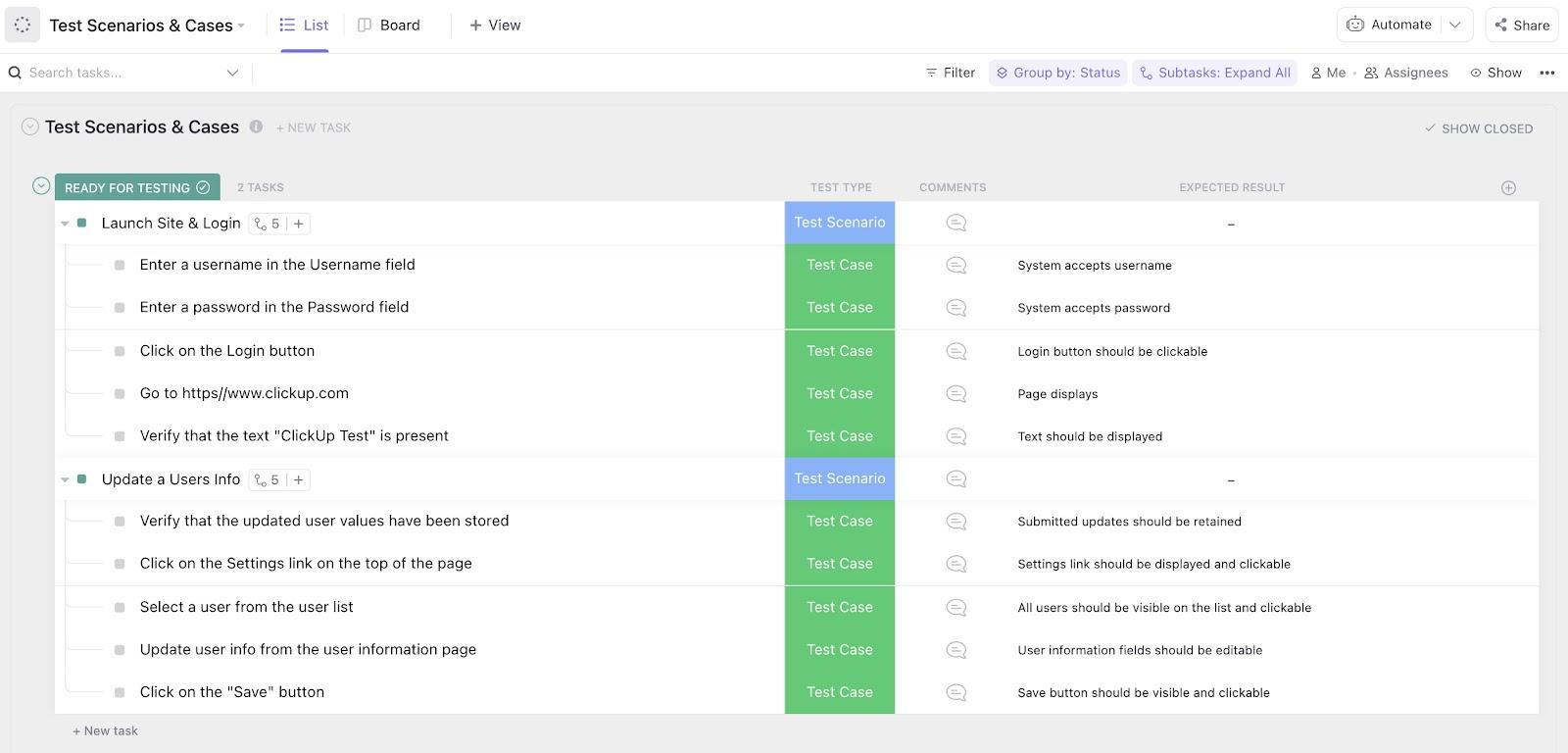Click the + New task link at bottom
This screenshot has width=1568, height=753.
[105, 730]
